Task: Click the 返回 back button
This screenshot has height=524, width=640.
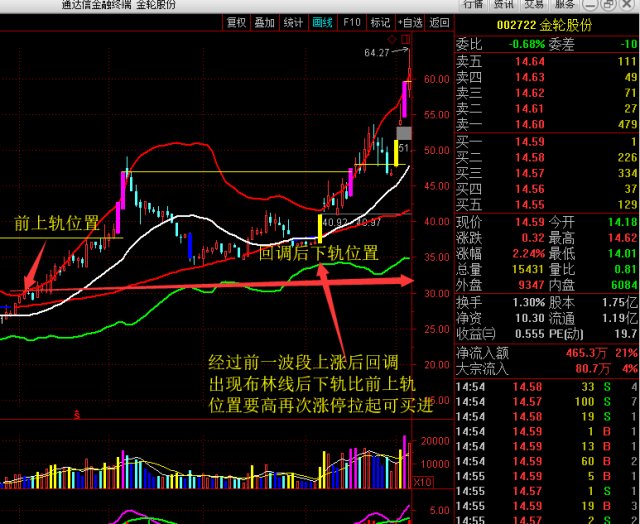Action: pyautogui.click(x=438, y=21)
